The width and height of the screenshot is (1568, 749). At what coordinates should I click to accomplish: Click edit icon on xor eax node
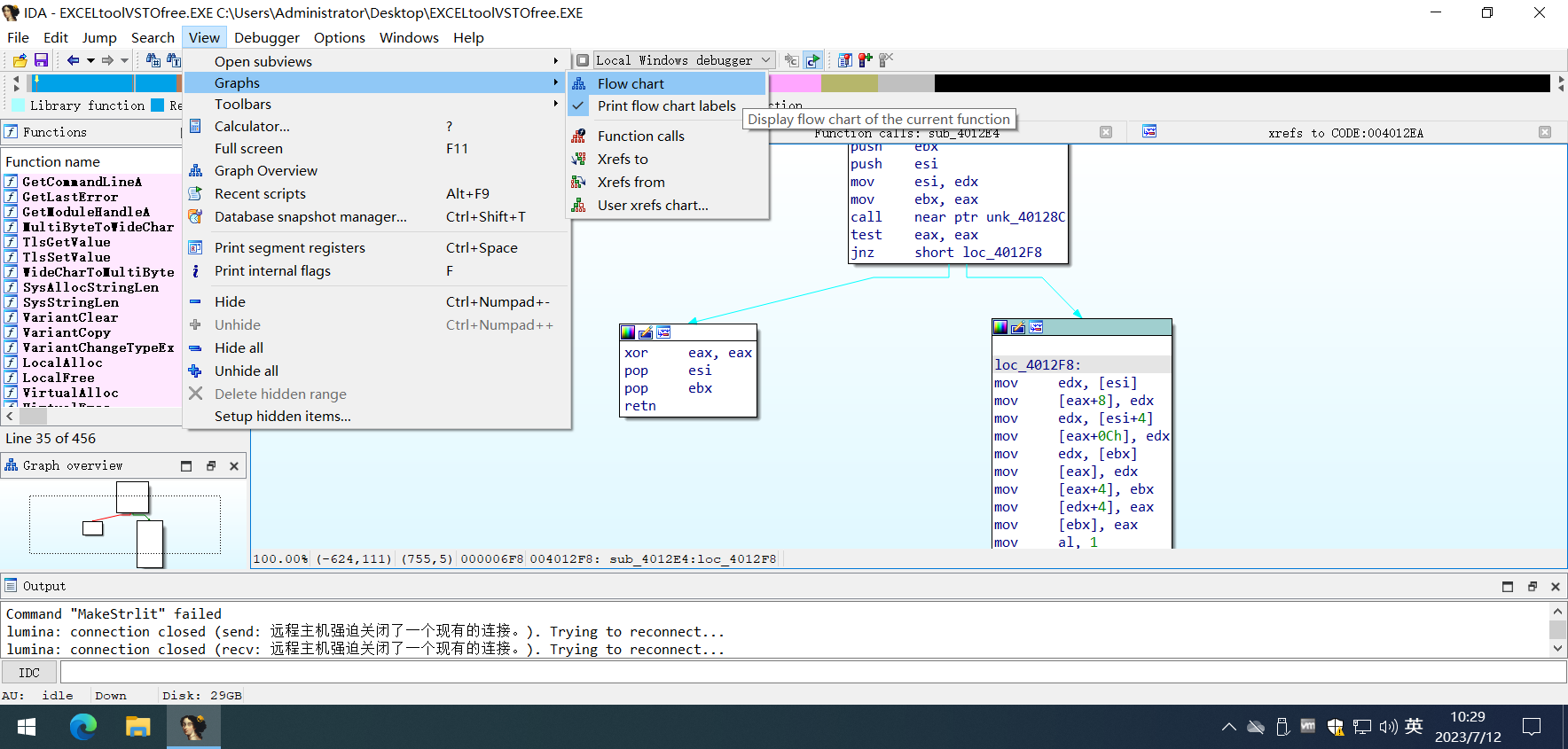tap(646, 332)
